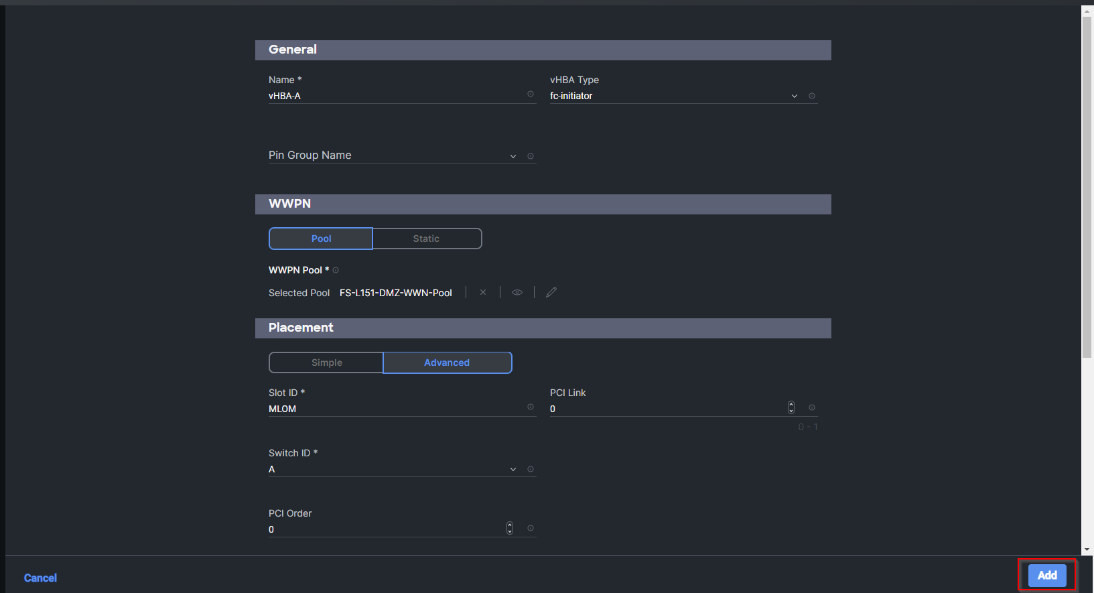Click info icon beside PCI Order

pos(530,528)
